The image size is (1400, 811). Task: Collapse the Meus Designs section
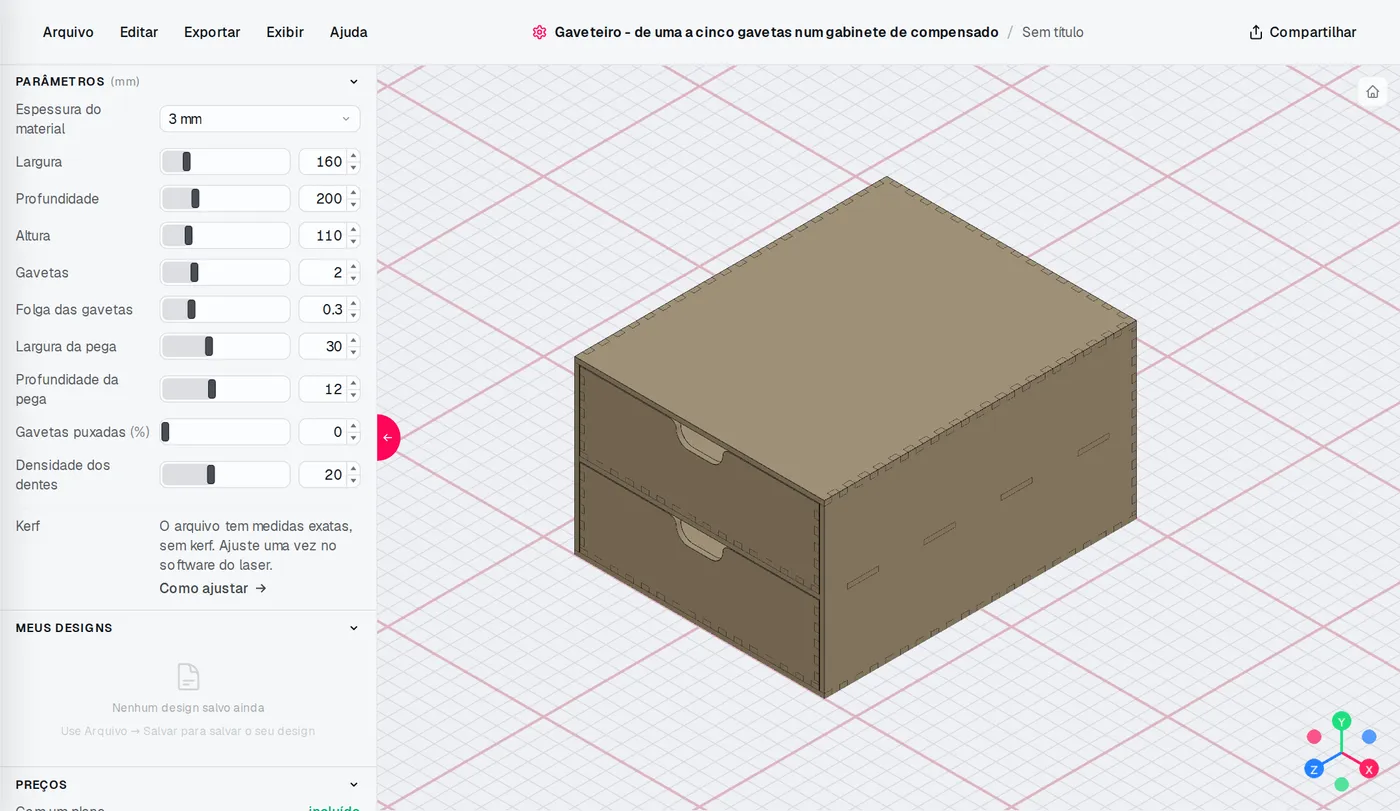pyautogui.click(x=353, y=628)
